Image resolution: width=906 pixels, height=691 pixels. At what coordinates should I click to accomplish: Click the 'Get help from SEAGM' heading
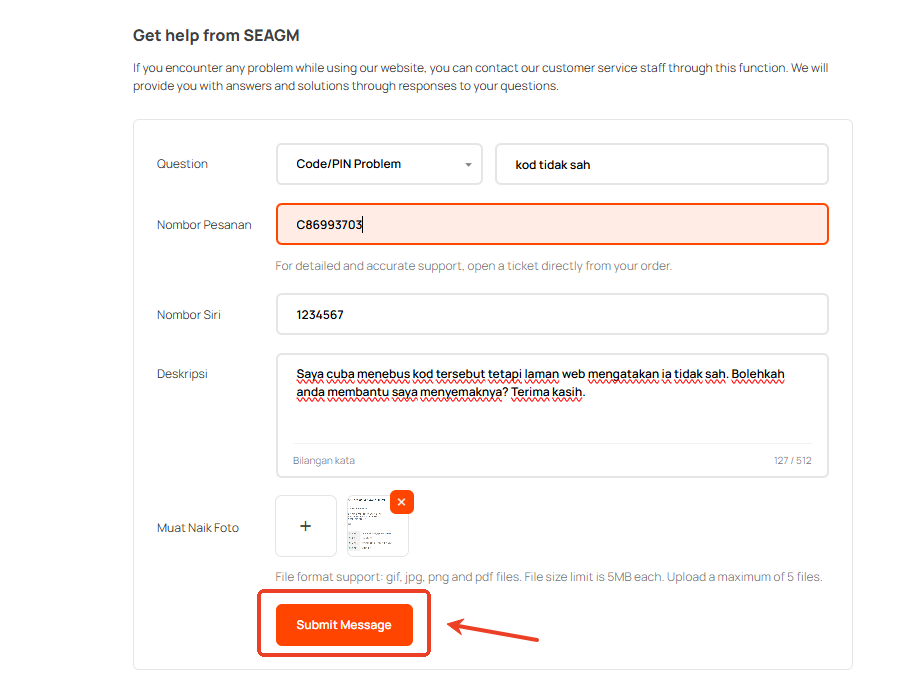pyautogui.click(x=216, y=36)
